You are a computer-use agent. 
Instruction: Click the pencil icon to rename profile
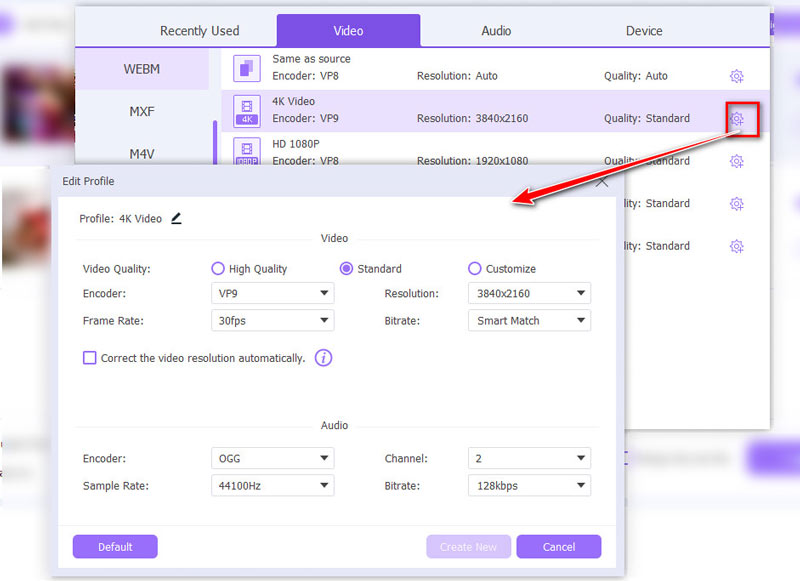click(x=176, y=218)
